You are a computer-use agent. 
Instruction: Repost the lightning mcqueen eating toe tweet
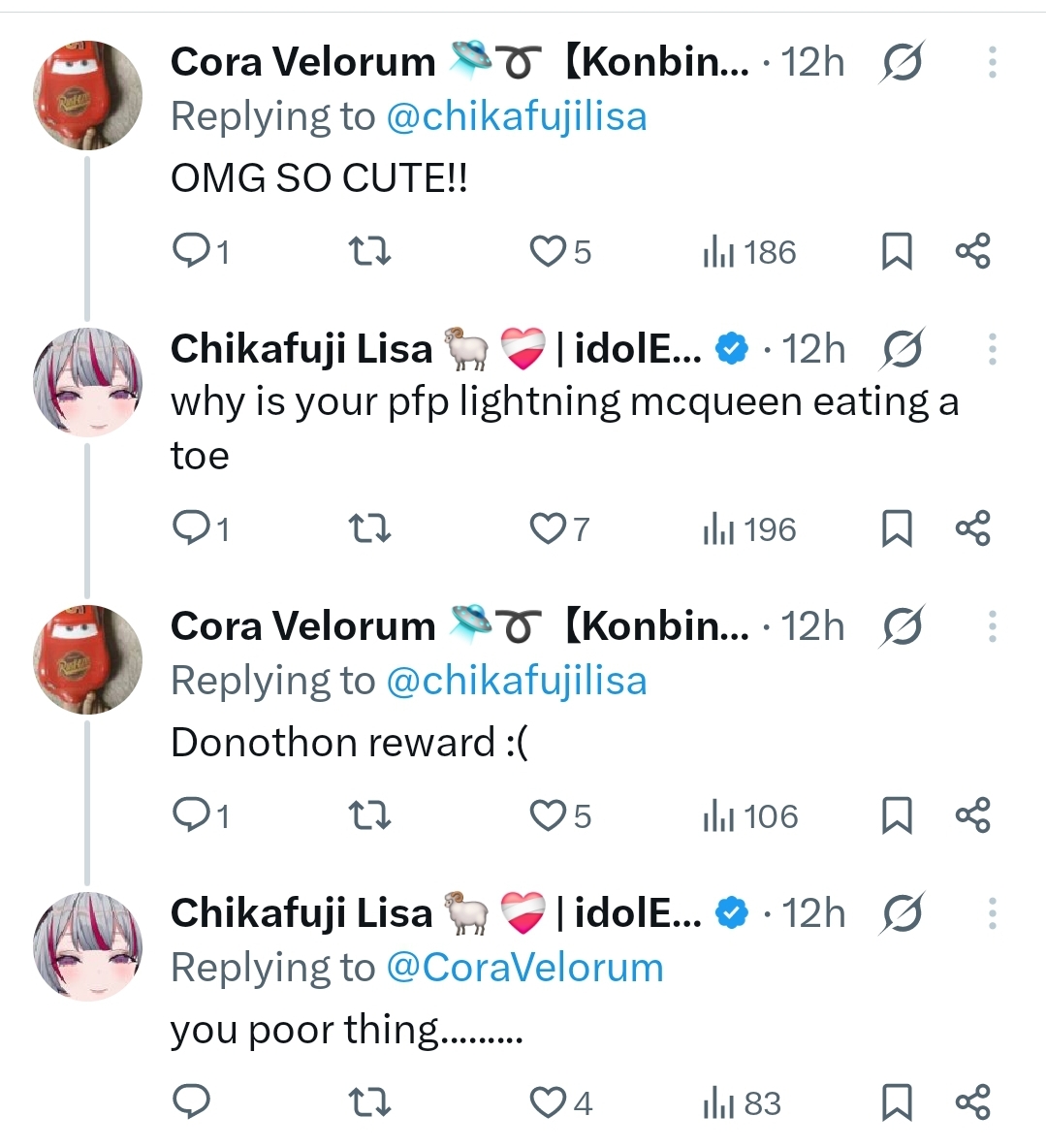coord(368,529)
